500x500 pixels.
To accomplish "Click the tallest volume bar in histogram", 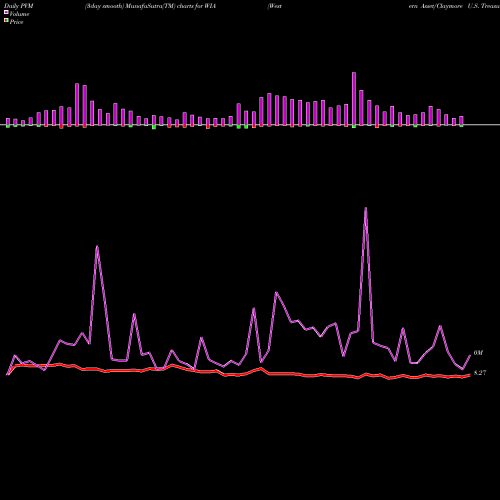I will coord(354,99).
